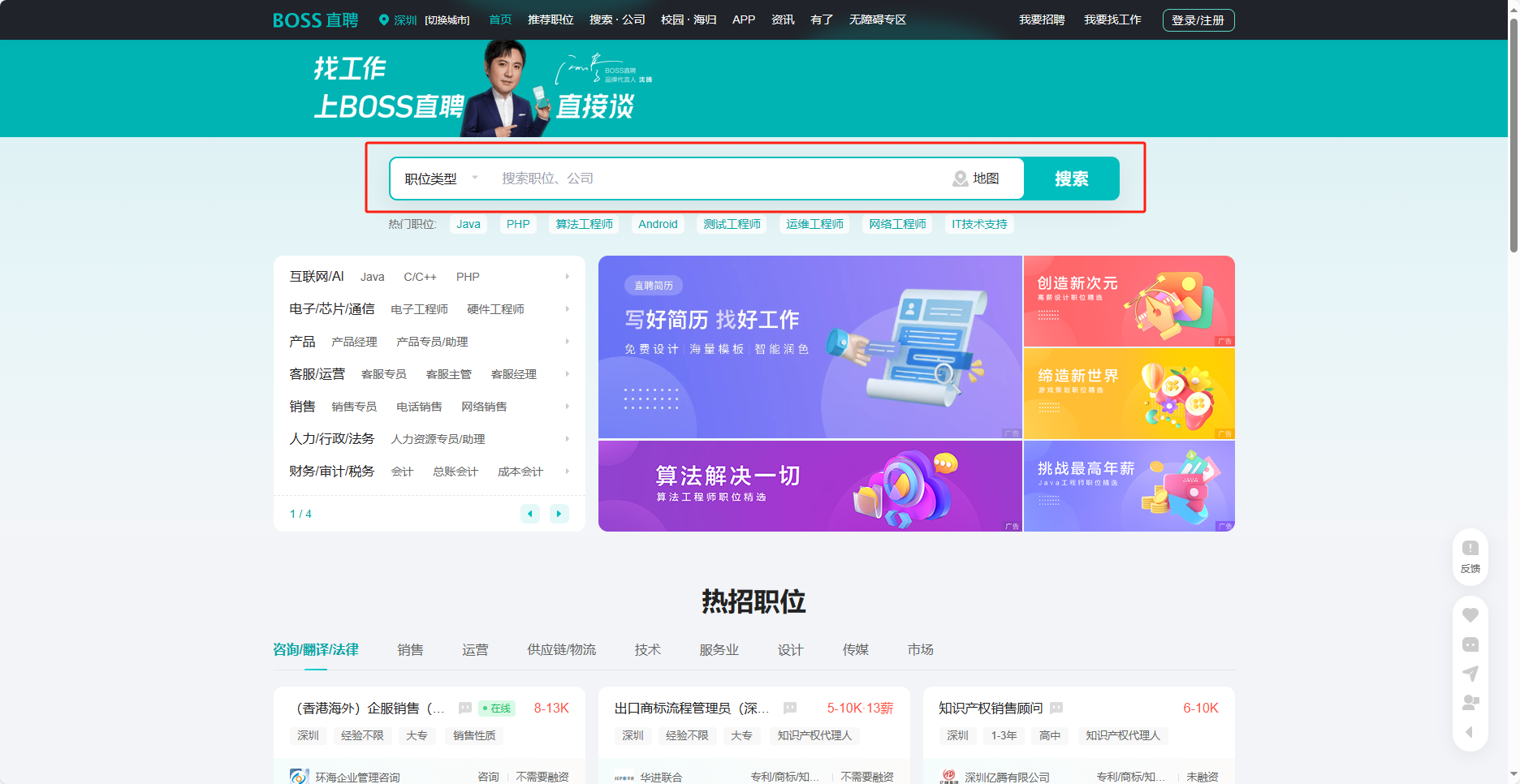Screen dimensions: 1520x784
Task: Click the paper plane icon in side toolbar
Action: click(x=1470, y=674)
